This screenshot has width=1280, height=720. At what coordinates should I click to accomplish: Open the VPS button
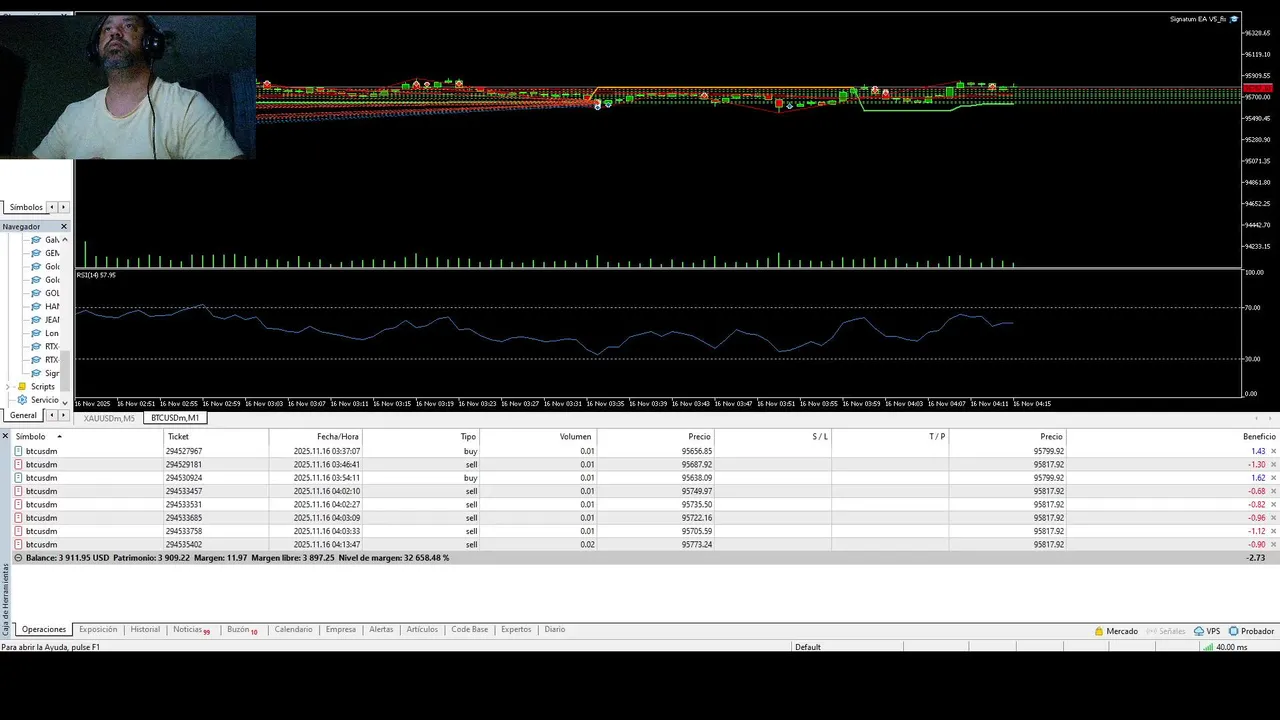[1207, 631]
